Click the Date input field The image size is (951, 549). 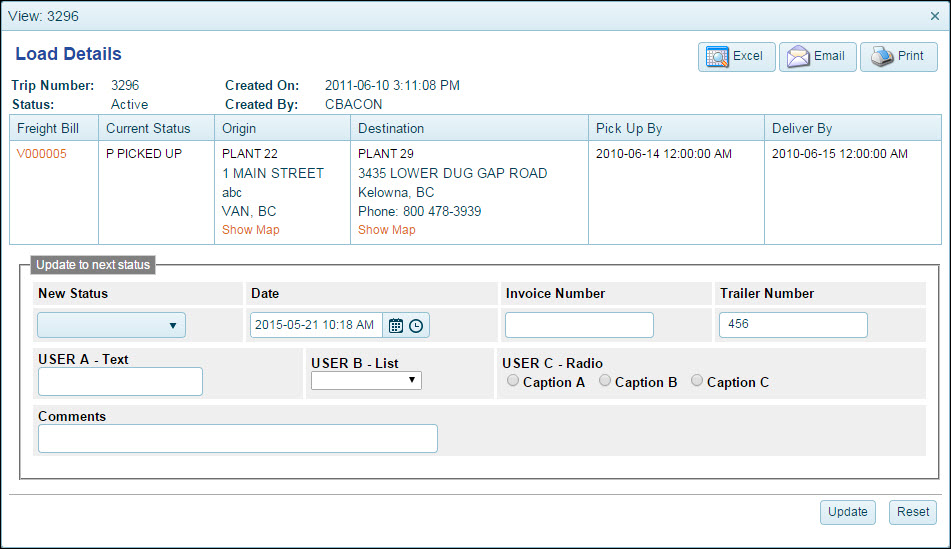(316, 325)
